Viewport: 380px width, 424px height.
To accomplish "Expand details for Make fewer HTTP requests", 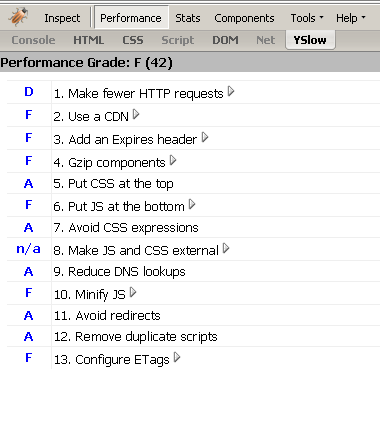I will [231, 91].
